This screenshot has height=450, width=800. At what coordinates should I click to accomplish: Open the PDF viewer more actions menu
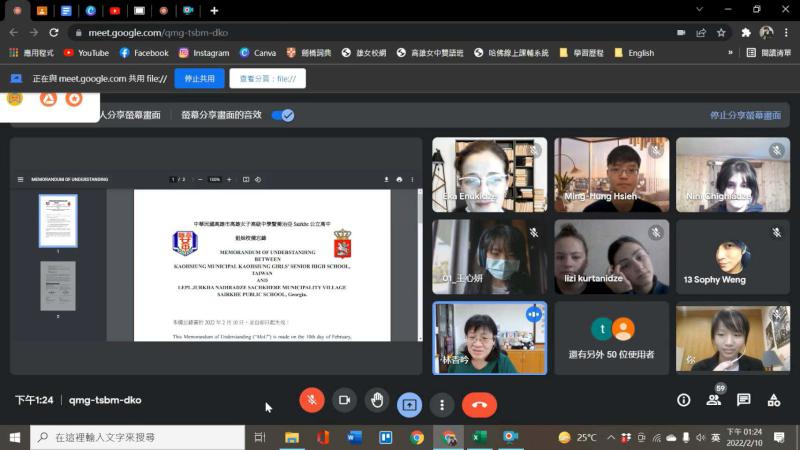click(x=413, y=179)
